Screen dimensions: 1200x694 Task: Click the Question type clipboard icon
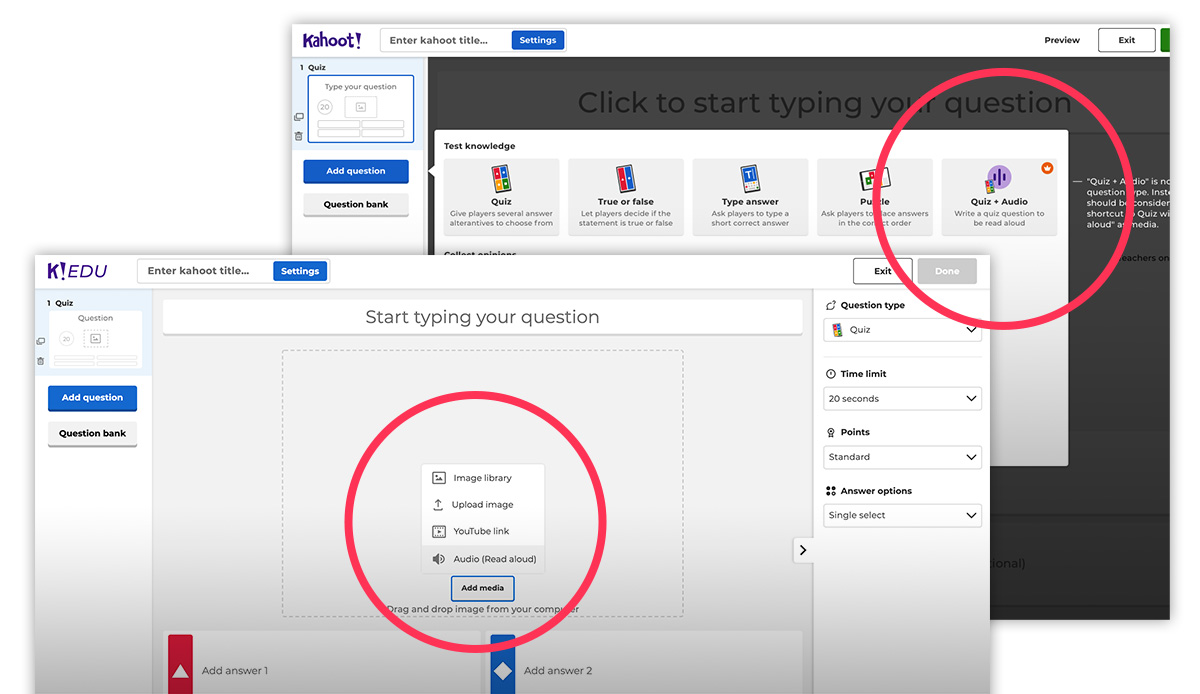[831, 305]
